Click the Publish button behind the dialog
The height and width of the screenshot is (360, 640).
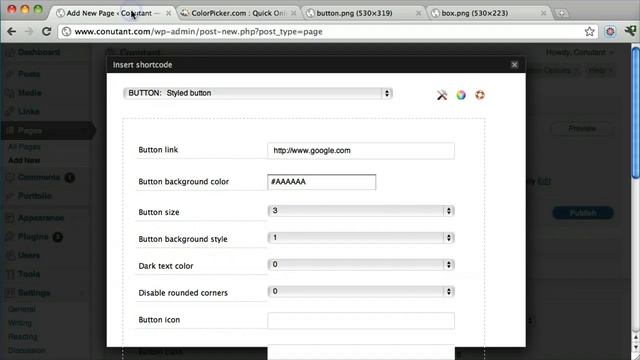point(583,213)
